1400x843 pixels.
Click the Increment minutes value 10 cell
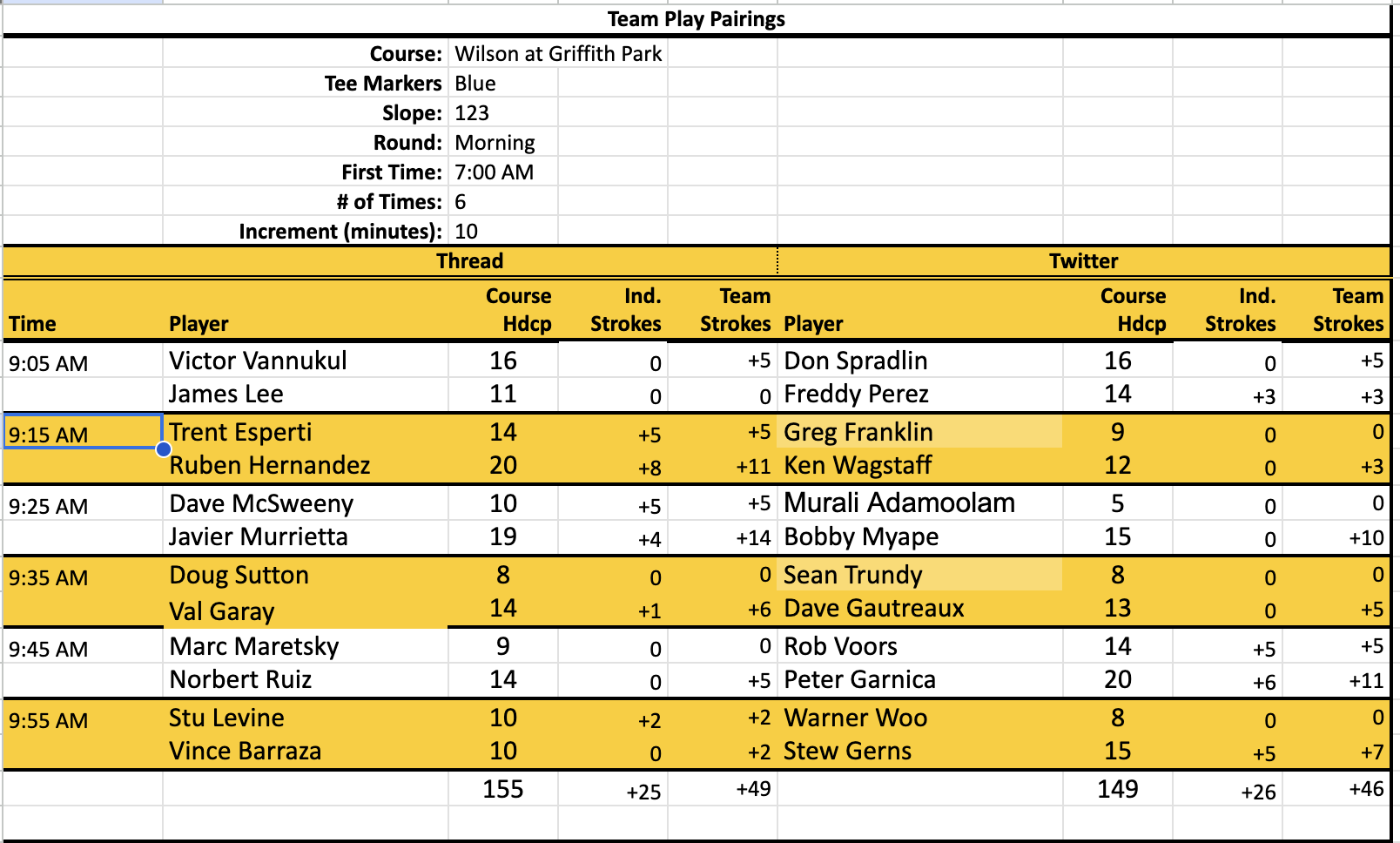[x=466, y=232]
